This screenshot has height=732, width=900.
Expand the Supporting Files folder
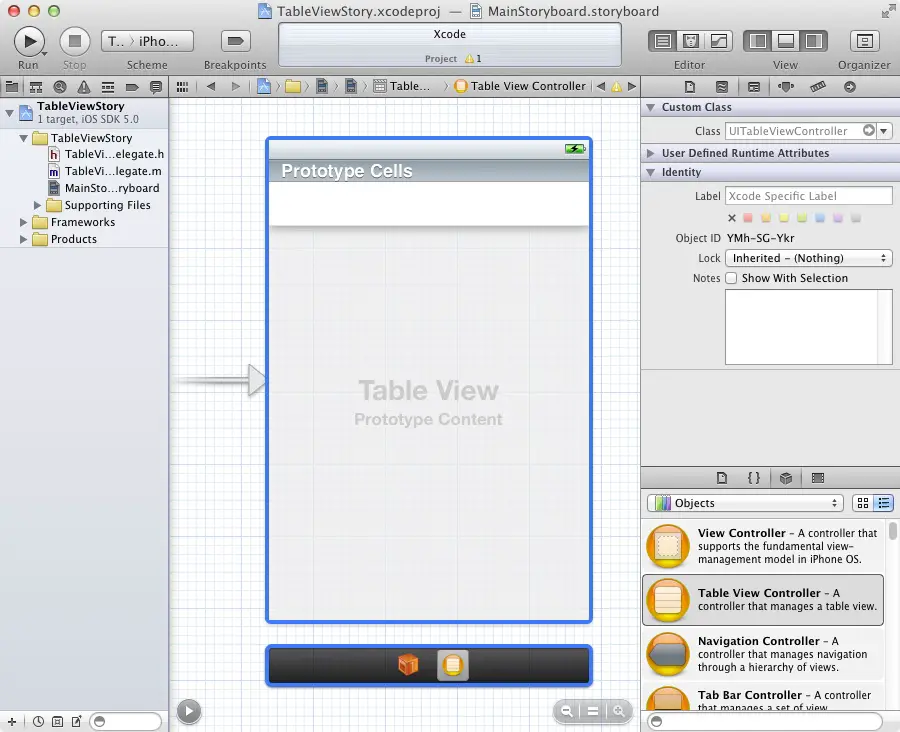(x=38, y=205)
